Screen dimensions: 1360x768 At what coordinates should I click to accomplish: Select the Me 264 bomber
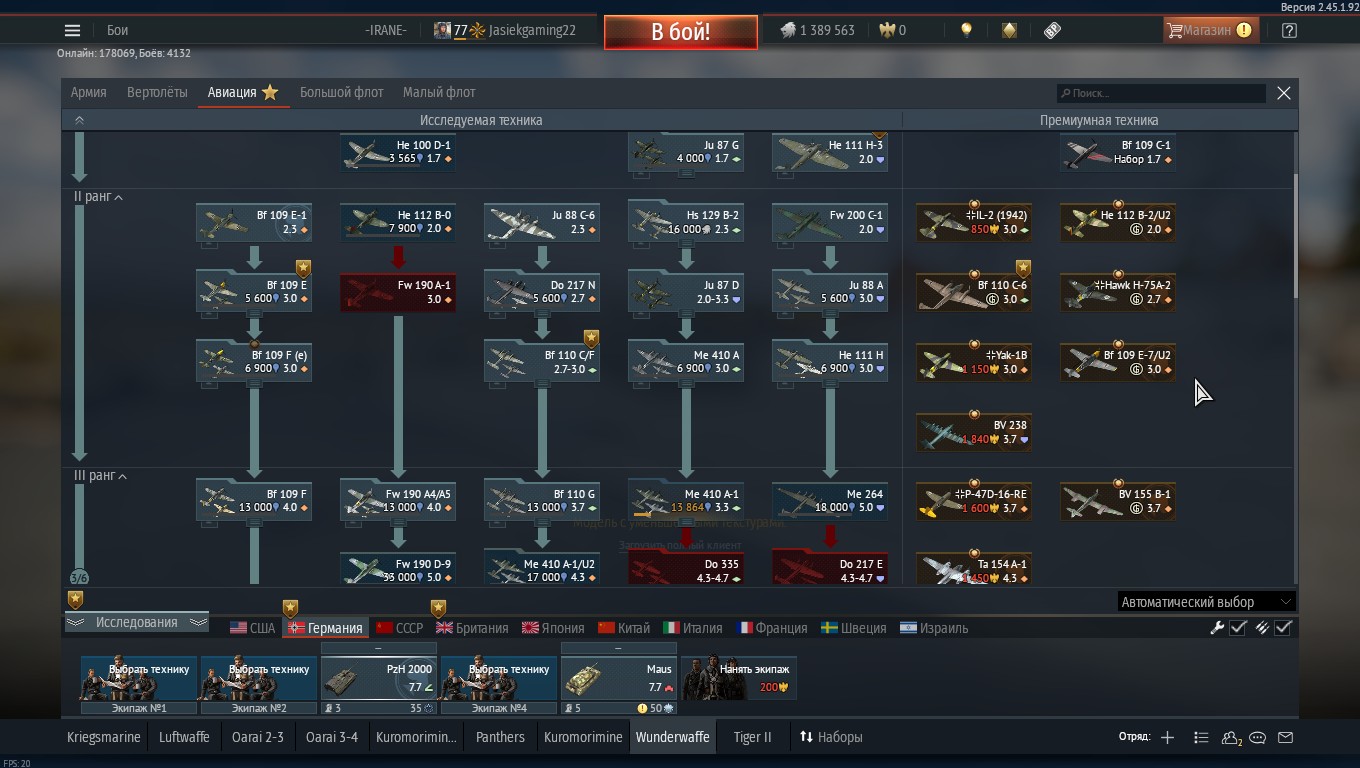coord(830,501)
